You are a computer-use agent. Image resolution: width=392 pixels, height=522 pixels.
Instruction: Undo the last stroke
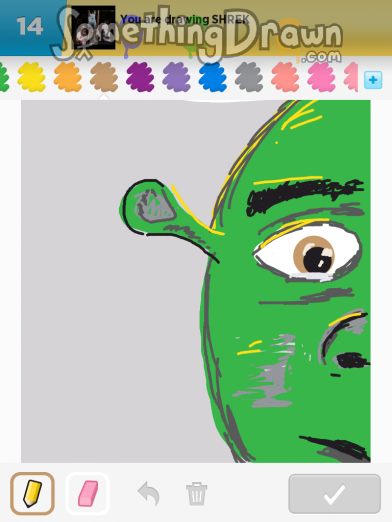(x=149, y=493)
